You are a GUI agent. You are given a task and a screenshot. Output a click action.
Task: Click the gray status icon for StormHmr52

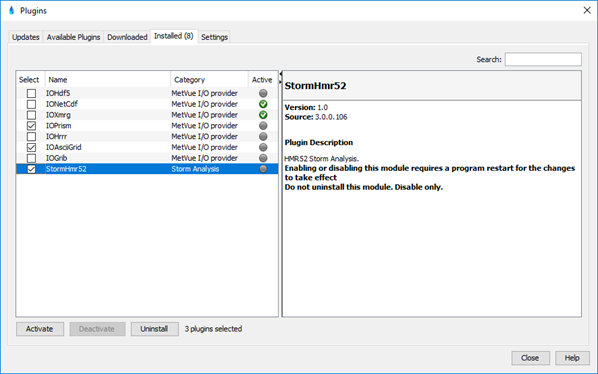click(x=263, y=169)
